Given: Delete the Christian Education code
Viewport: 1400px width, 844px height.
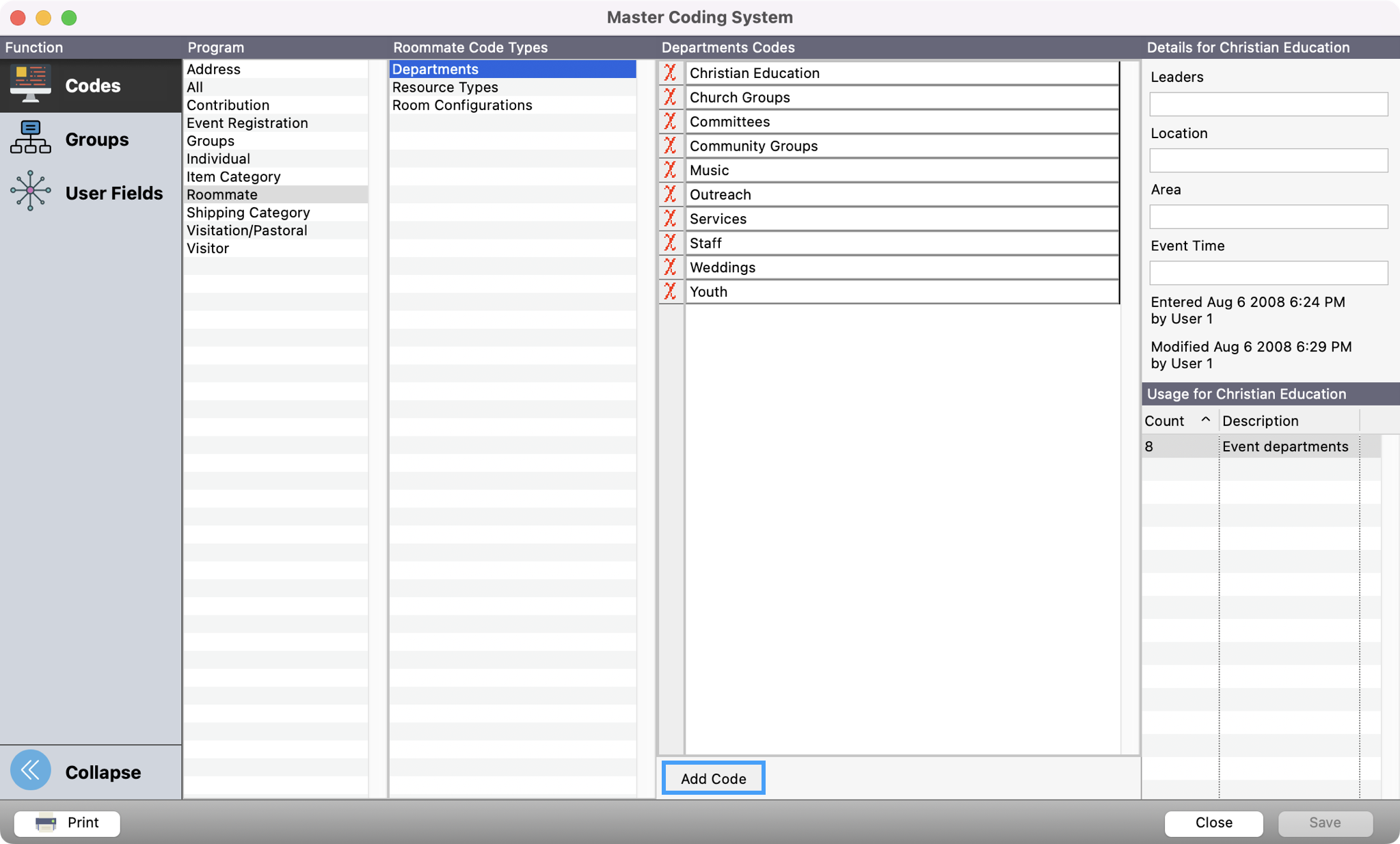Looking at the screenshot, I should click(x=671, y=73).
